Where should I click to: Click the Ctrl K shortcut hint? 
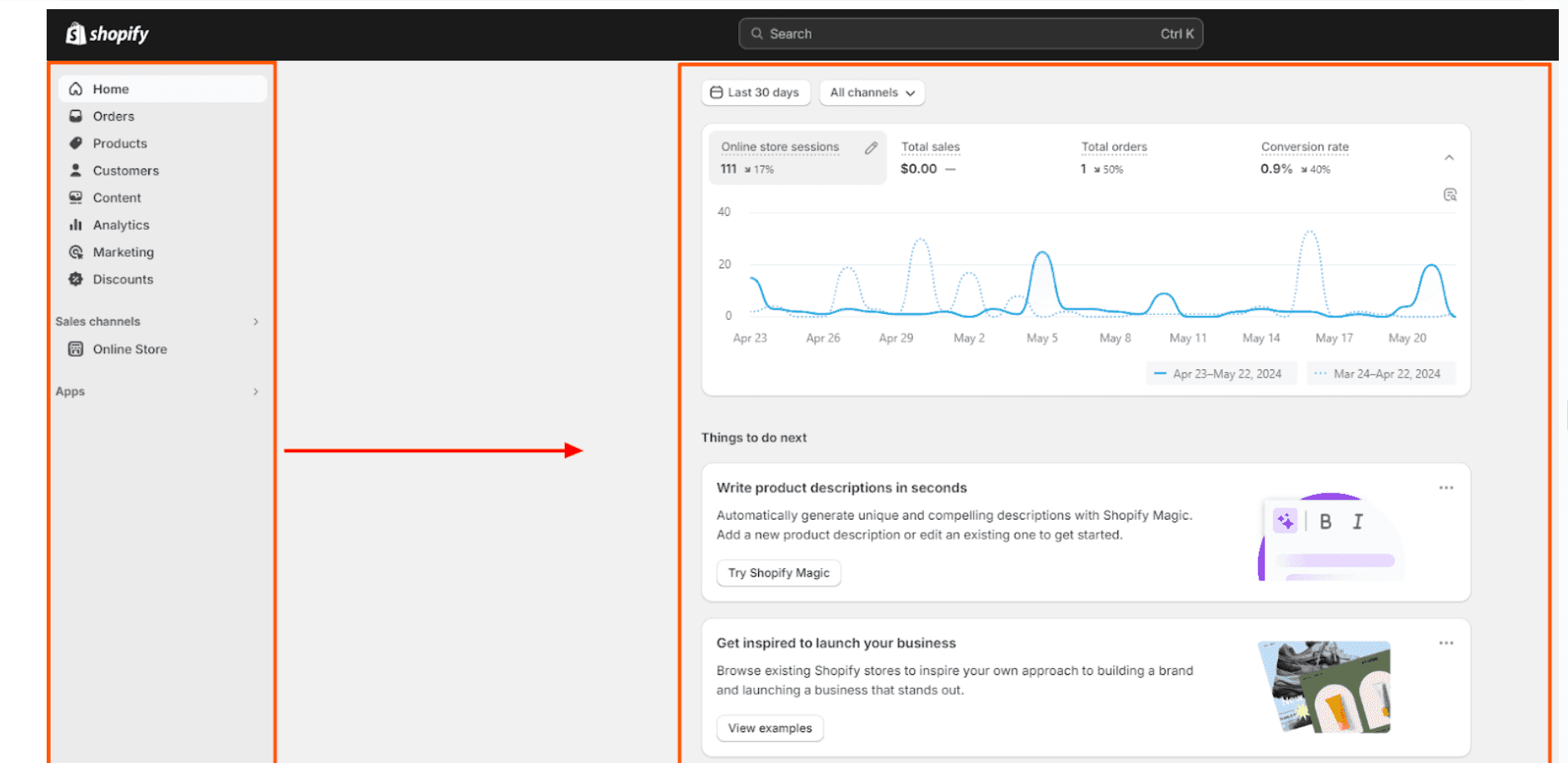(x=1177, y=33)
